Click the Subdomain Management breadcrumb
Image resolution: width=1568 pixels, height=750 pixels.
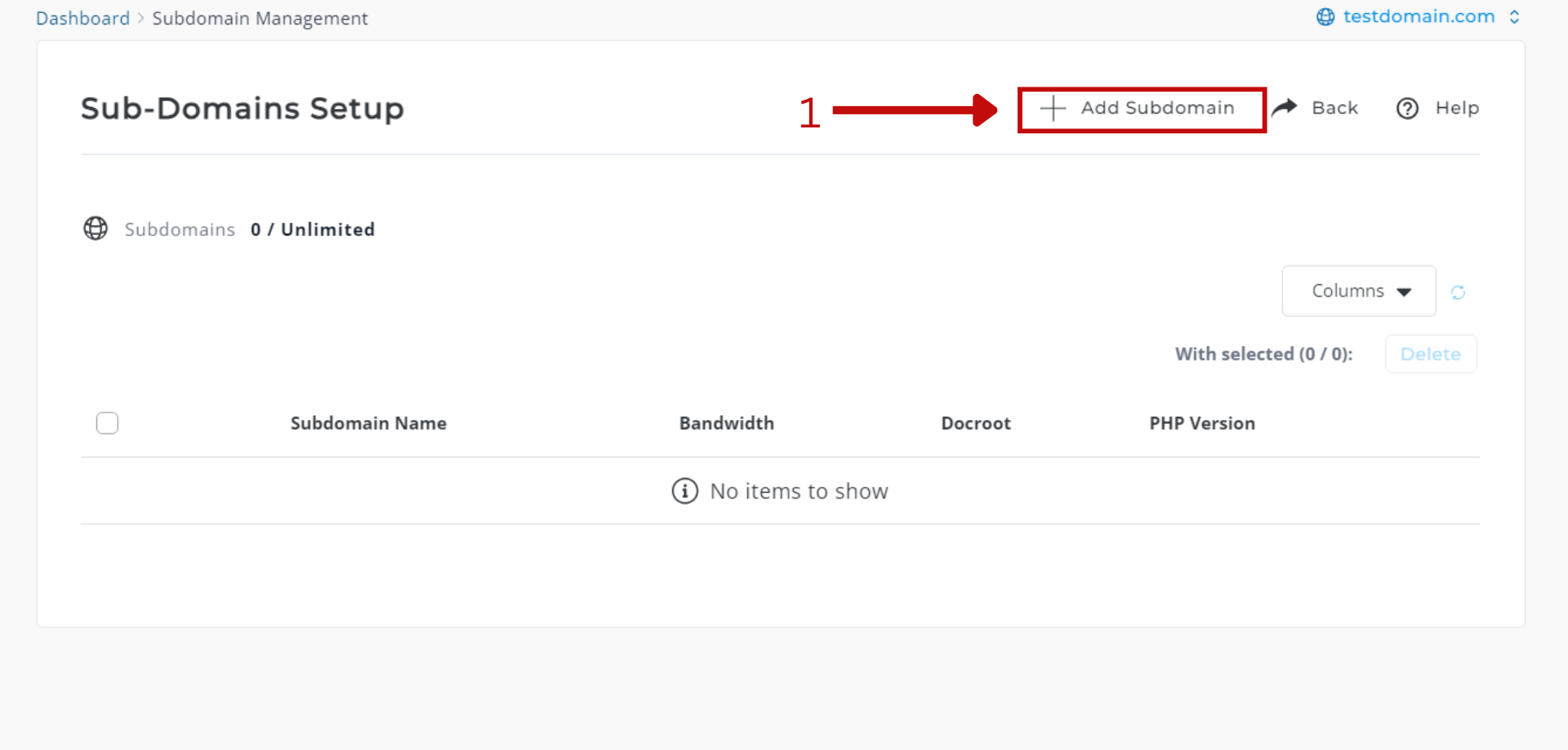(260, 18)
